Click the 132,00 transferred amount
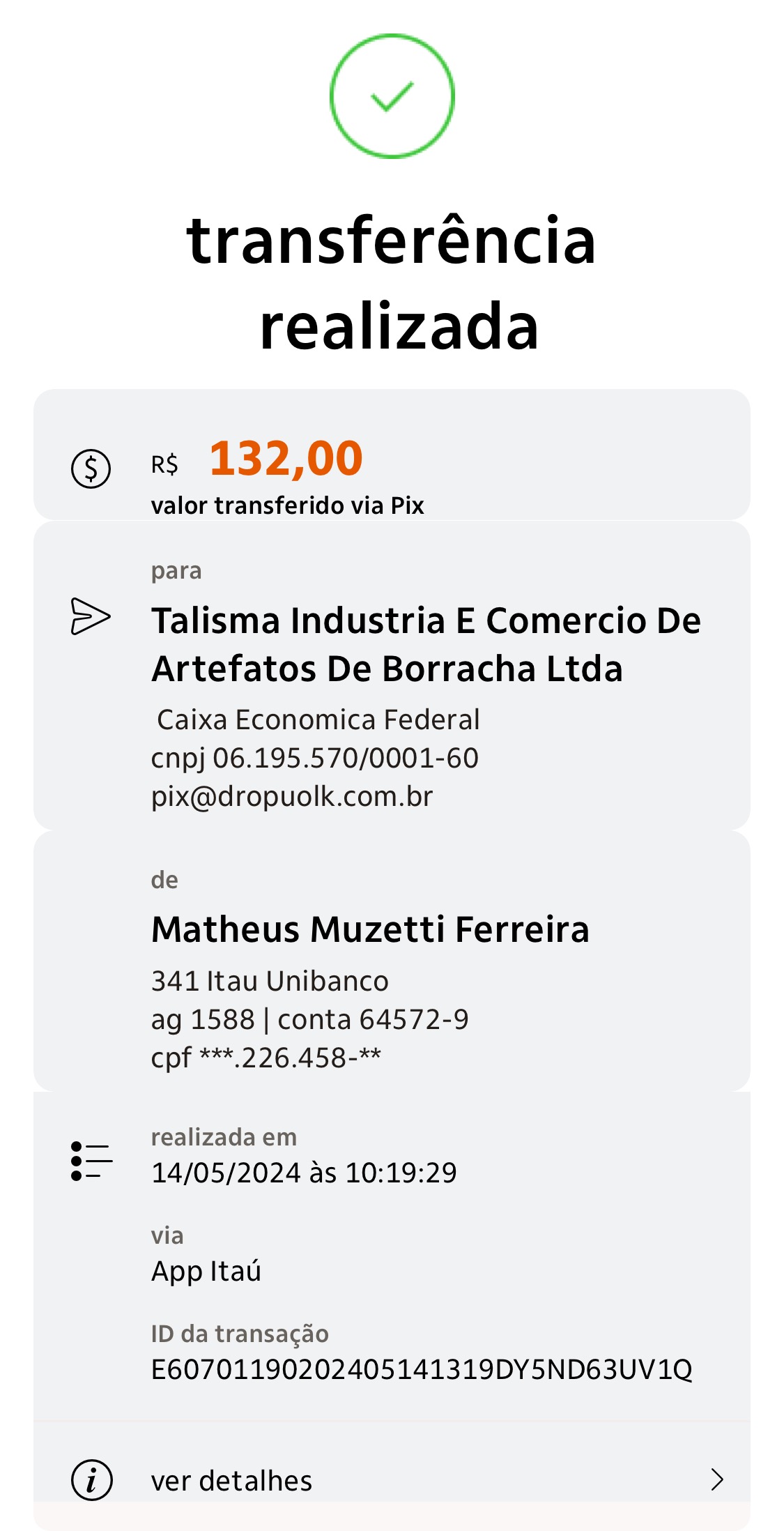The width and height of the screenshot is (784, 1531). (286, 459)
